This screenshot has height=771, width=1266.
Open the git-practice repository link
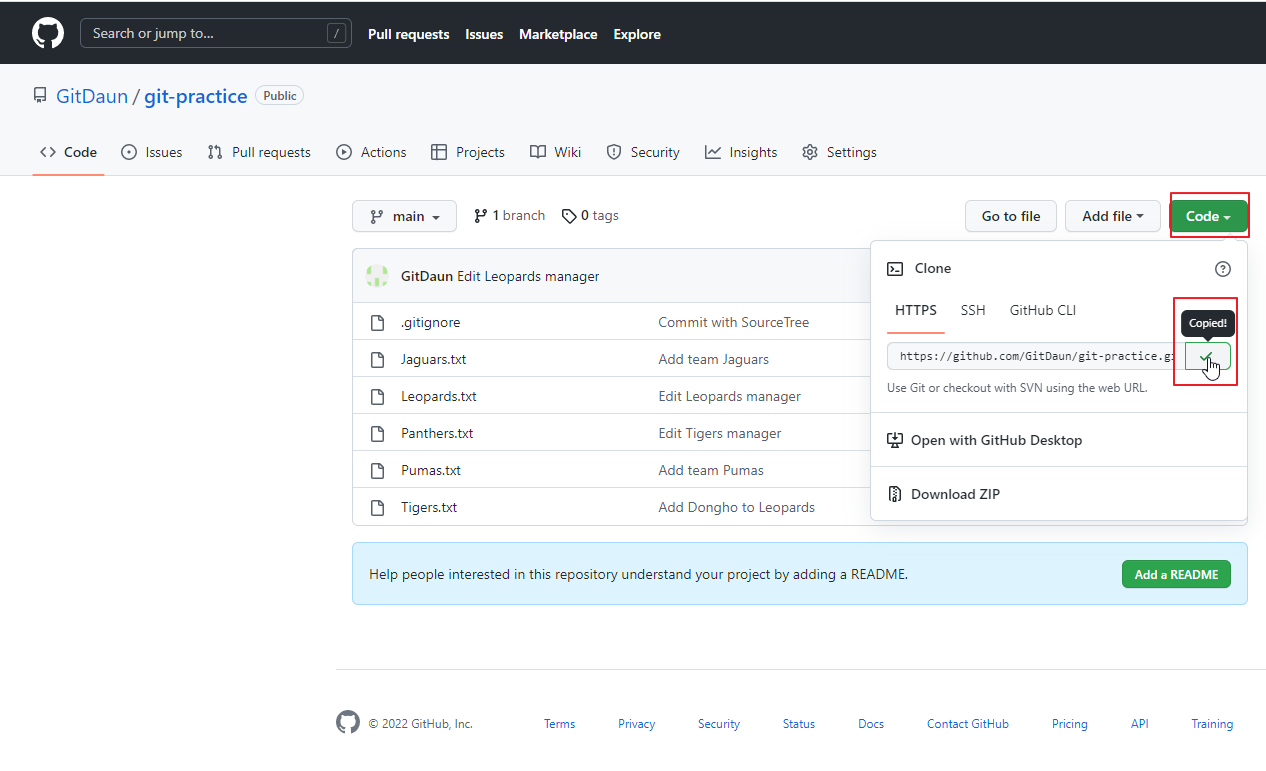[196, 96]
